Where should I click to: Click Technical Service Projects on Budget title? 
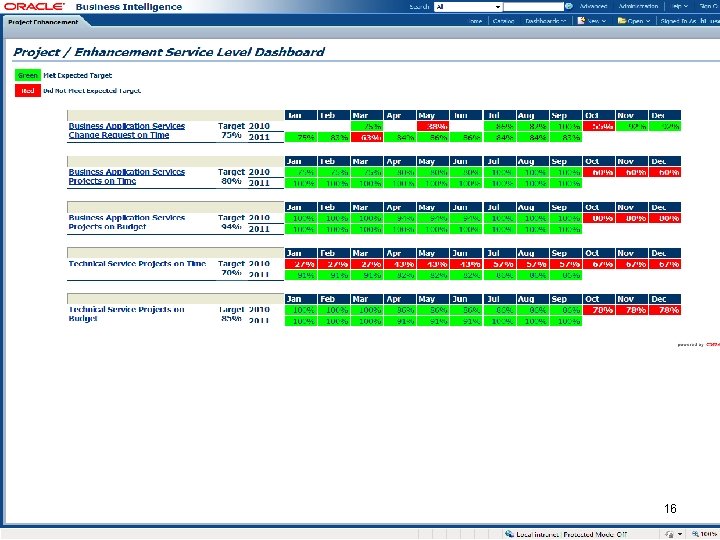pyautogui.click(x=126, y=314)
